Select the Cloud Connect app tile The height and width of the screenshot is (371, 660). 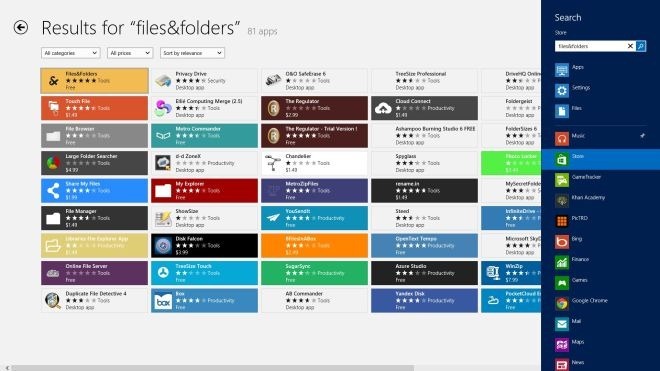[424, 108]
